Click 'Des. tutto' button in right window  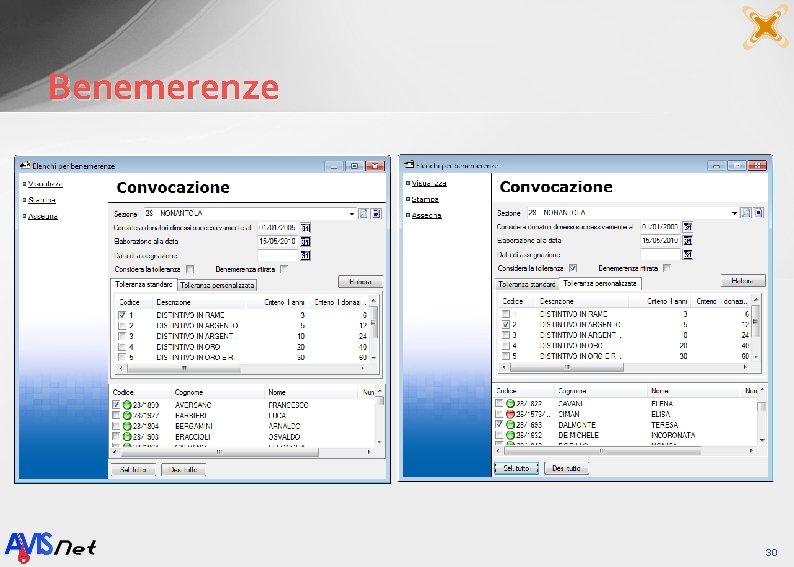pyautogui.click(x=567, y=468)
